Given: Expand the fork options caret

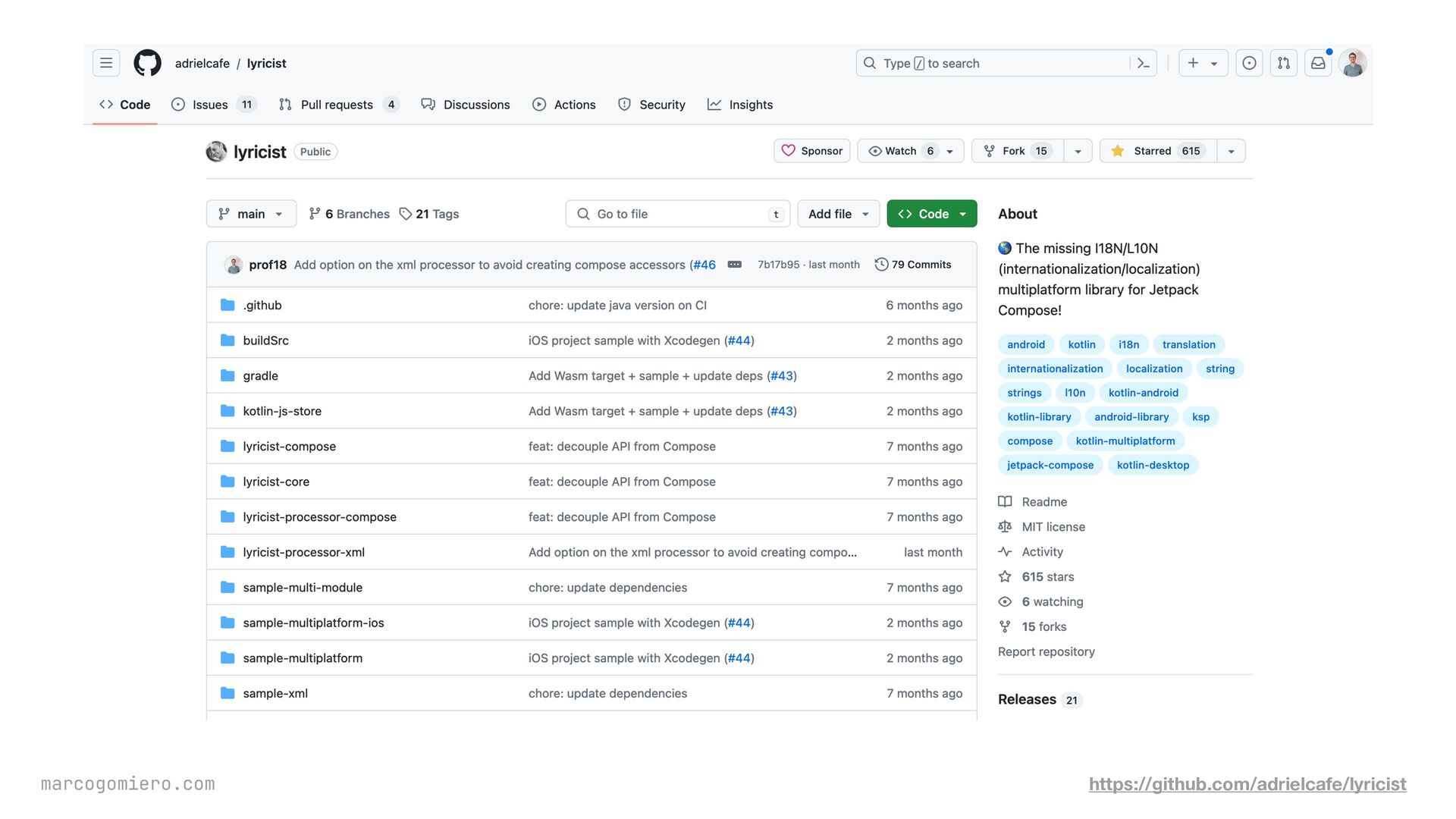Looking at the screenshot, I should point(1078,151).
